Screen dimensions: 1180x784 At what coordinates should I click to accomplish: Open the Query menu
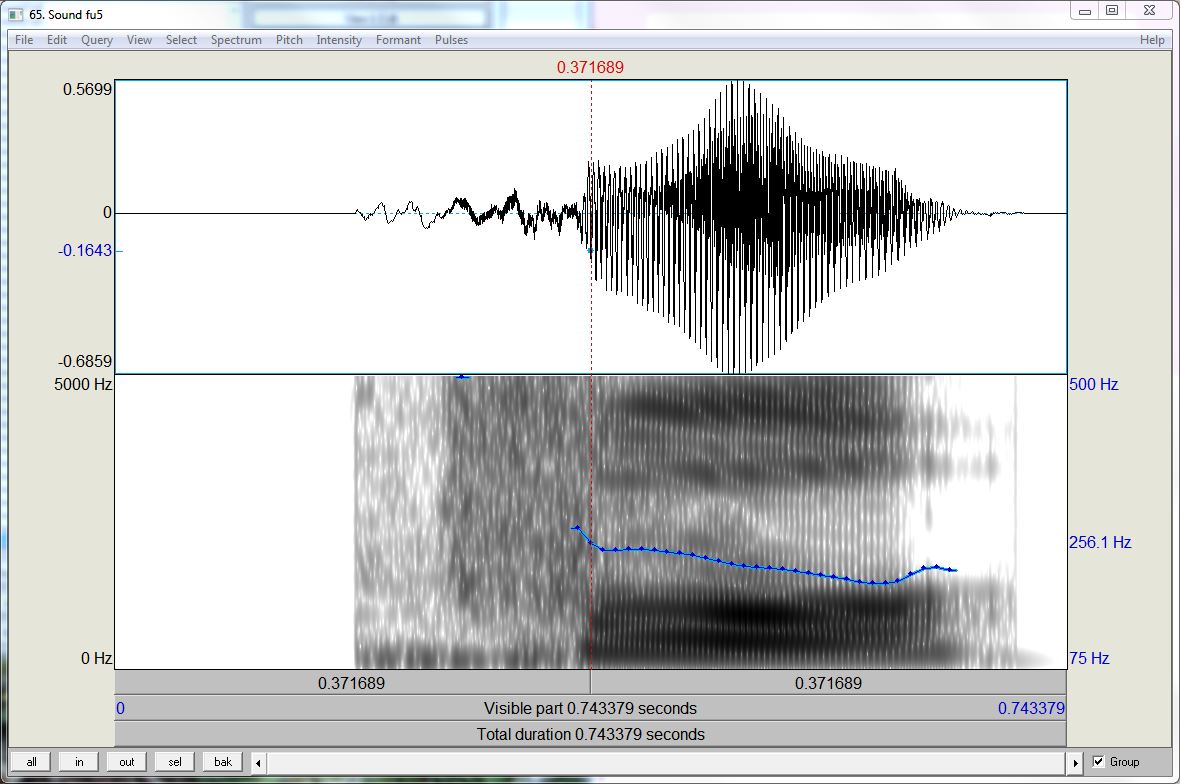tap(97, 40)
